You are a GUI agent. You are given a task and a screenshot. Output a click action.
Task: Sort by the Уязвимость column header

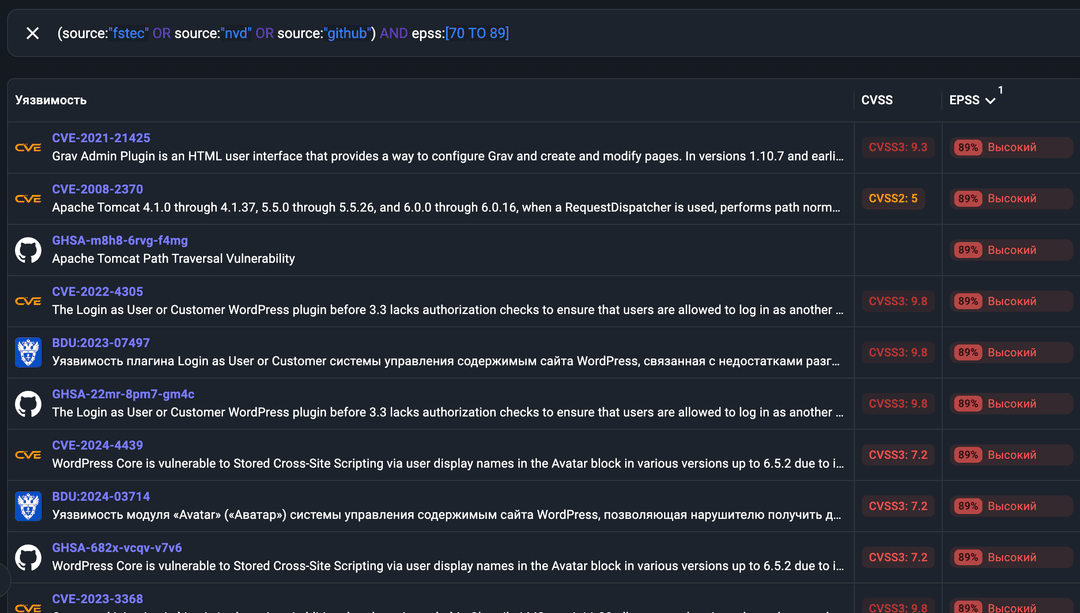(51, 100)
